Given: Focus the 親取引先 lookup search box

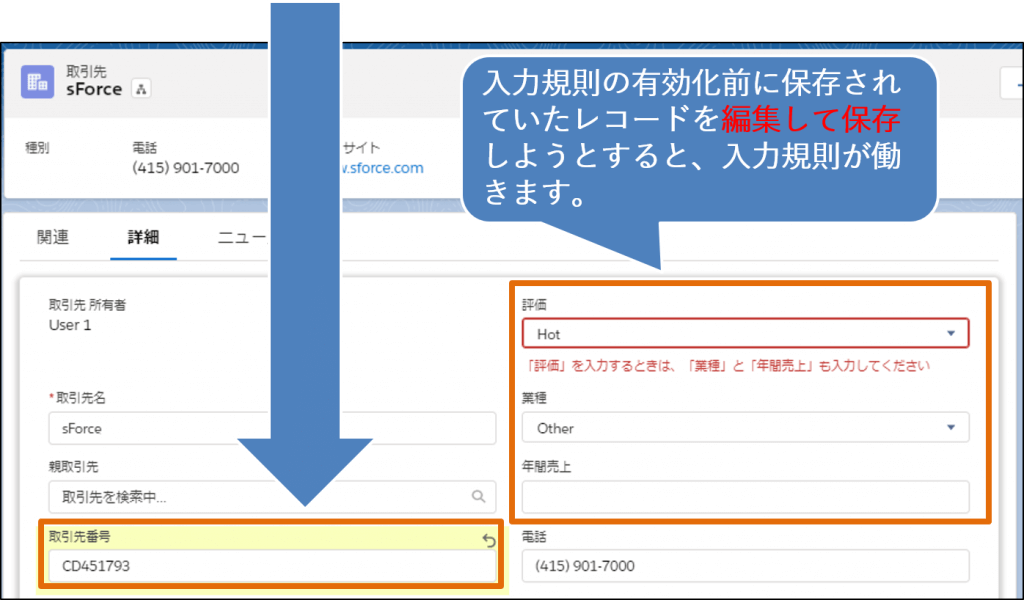Looking at the screenshot, I should tap(260, 496).
